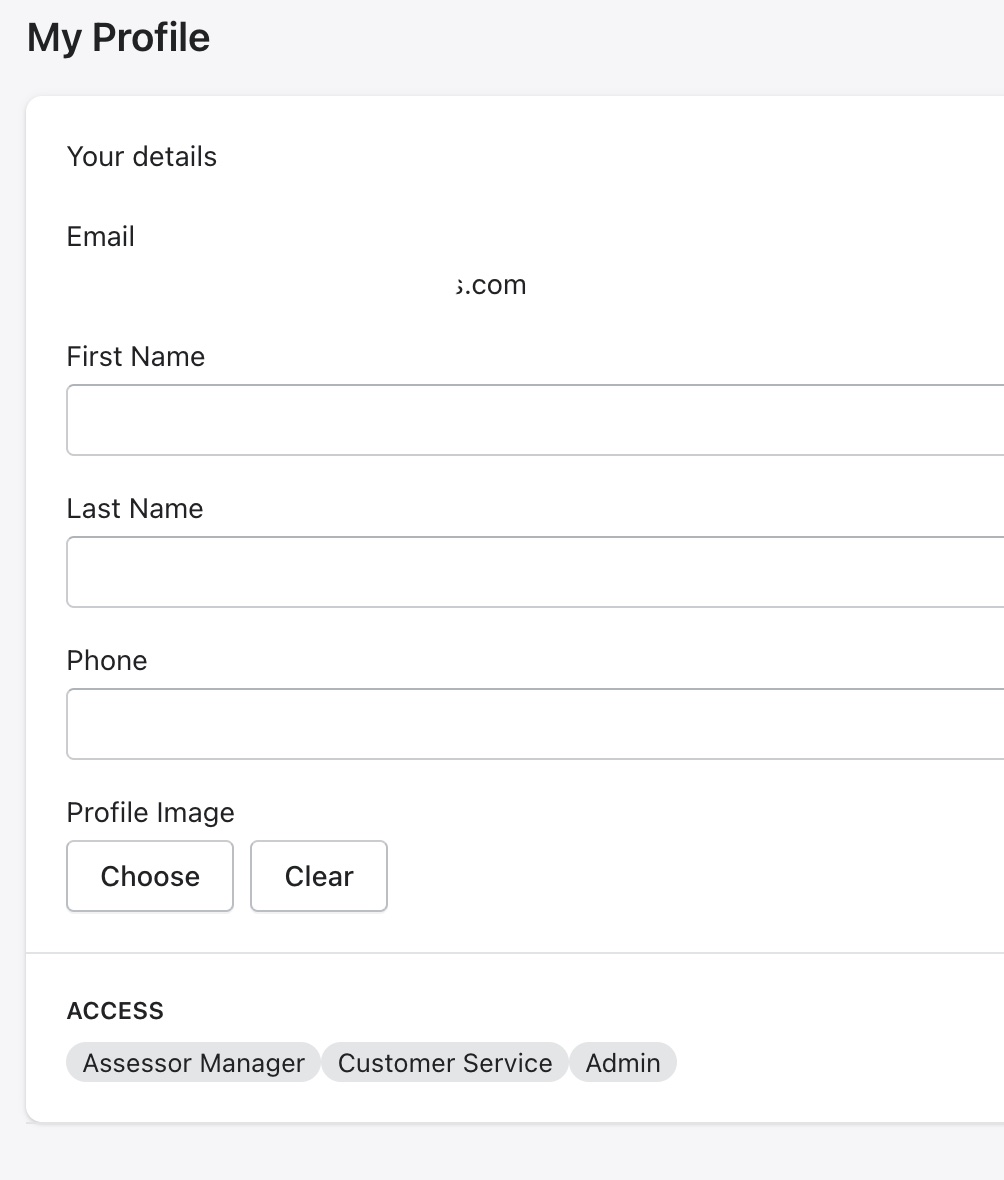
Task: Click the Phone label text
Action: (107, 661)
